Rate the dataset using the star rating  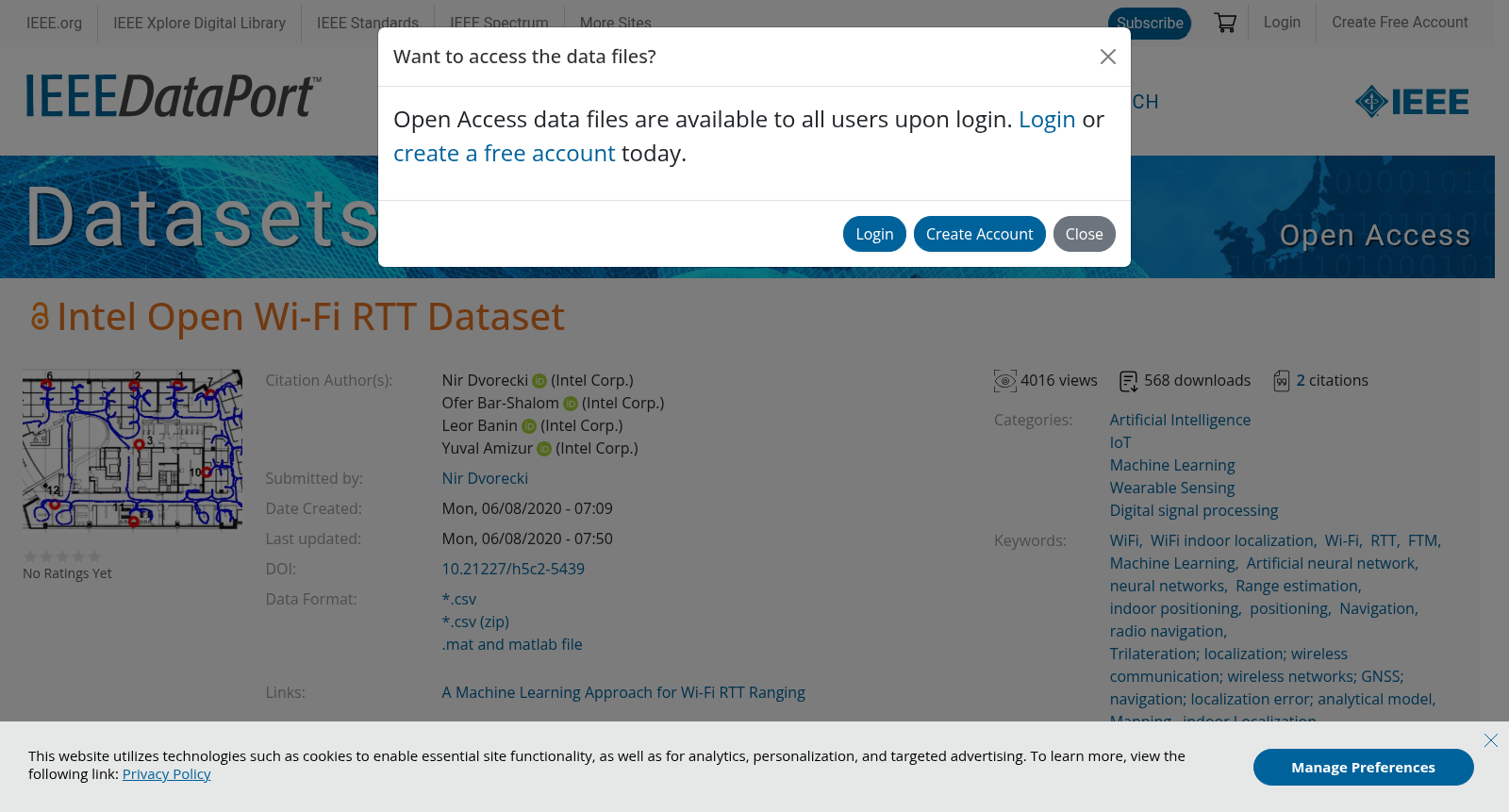62,556
